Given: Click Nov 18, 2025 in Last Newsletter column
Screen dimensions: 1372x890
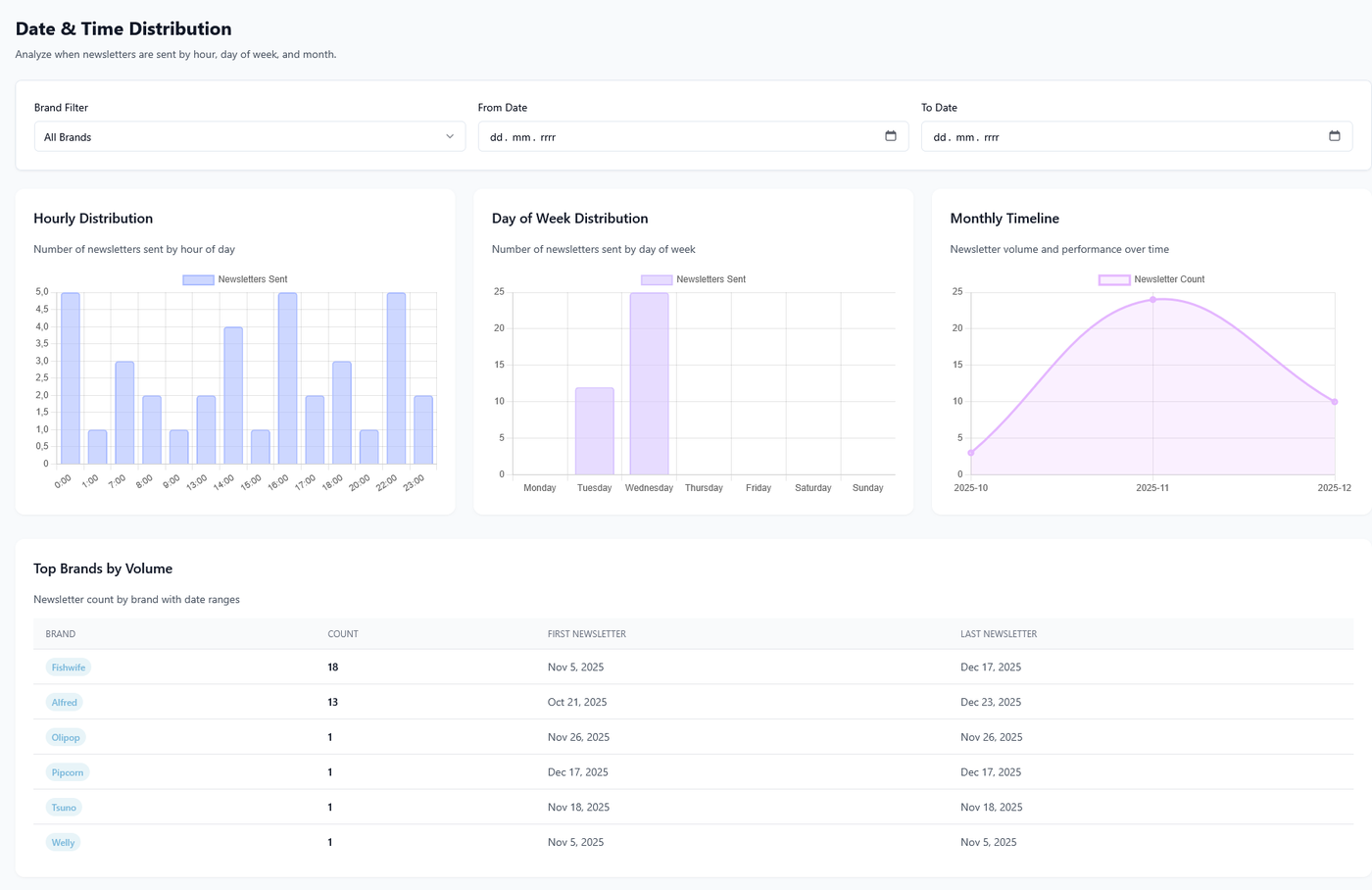Looking at the screenshot, I should (992, 808).
